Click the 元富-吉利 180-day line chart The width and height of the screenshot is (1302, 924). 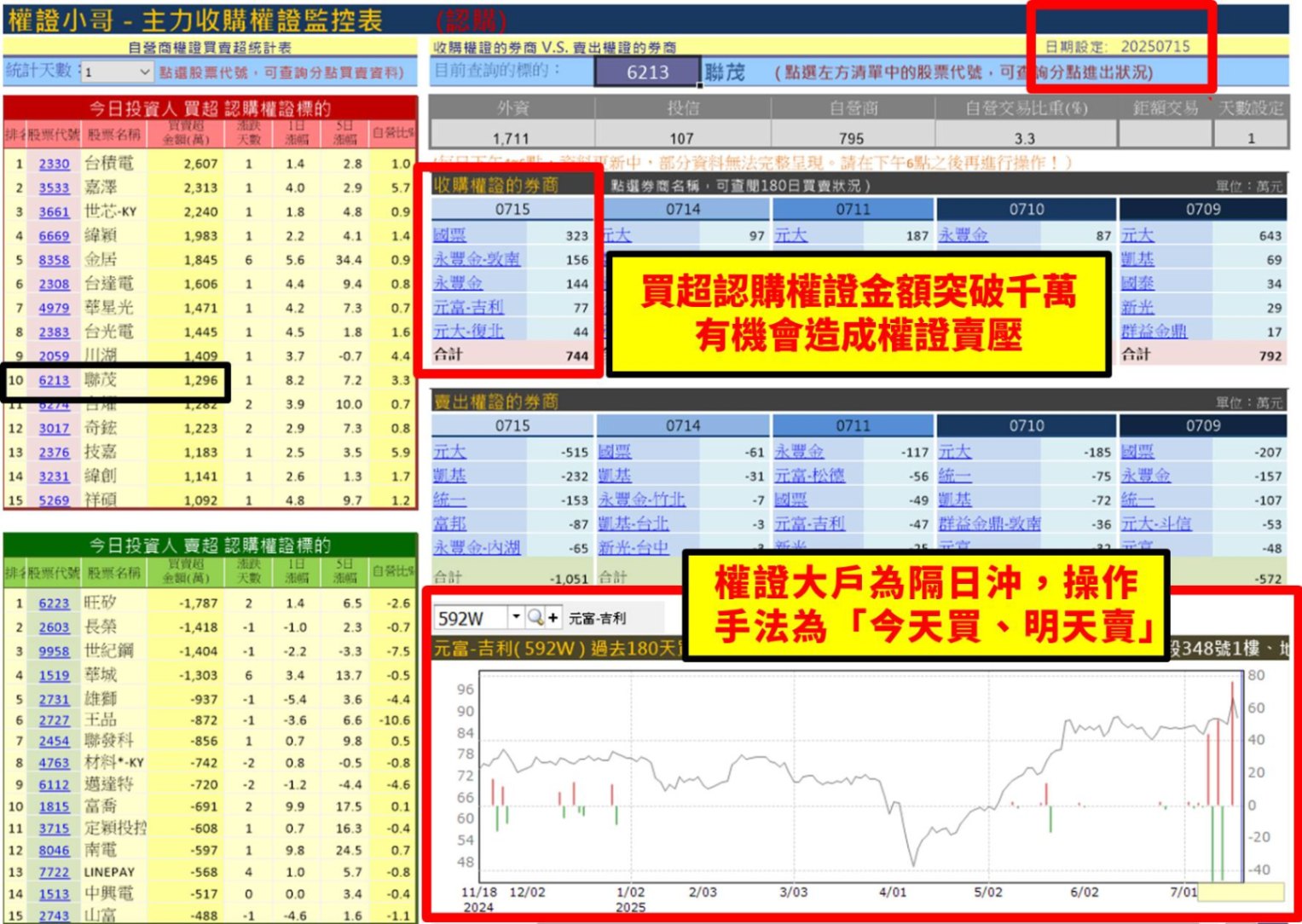click(x=859, y=777)
